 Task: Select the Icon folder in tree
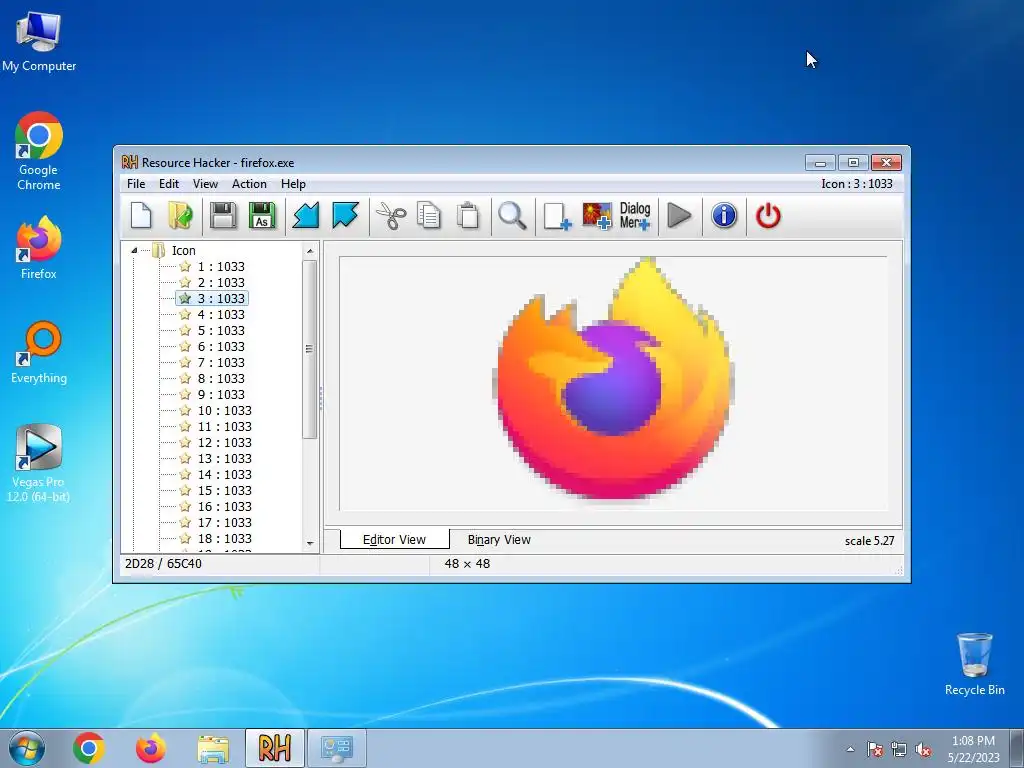point(184,251)
